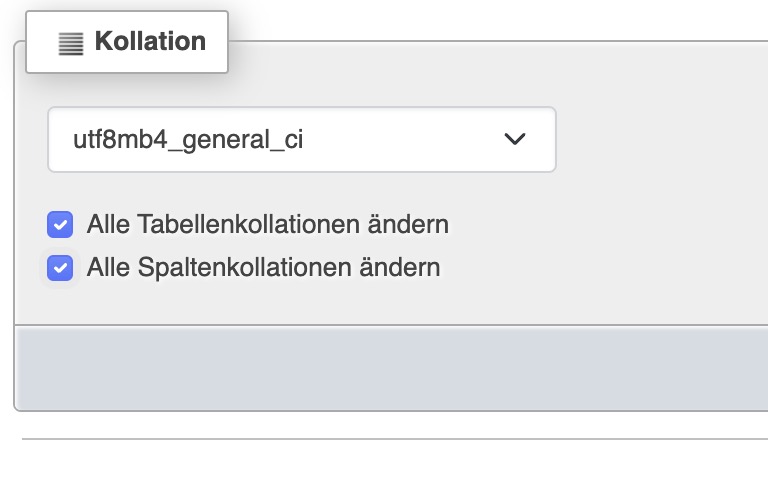Click the bold Kollation heading text

coord(150,41)
